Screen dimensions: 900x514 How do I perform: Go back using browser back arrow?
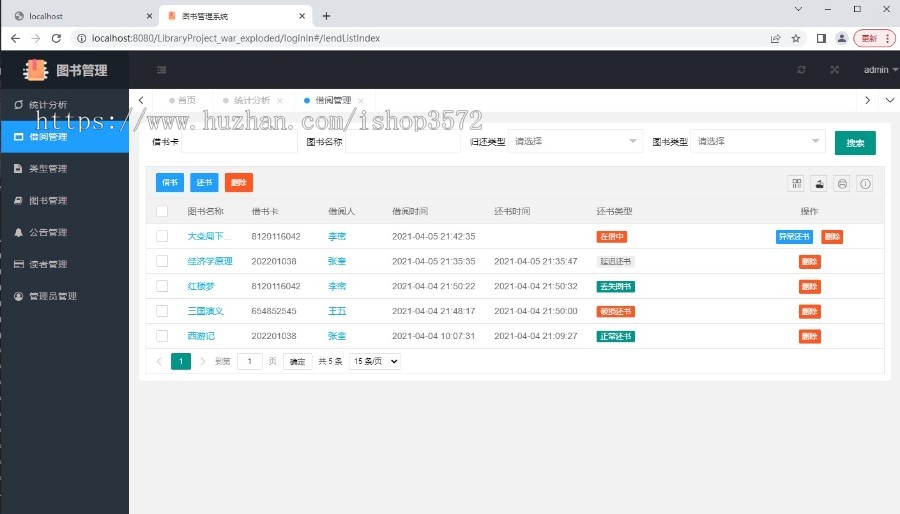15,38
